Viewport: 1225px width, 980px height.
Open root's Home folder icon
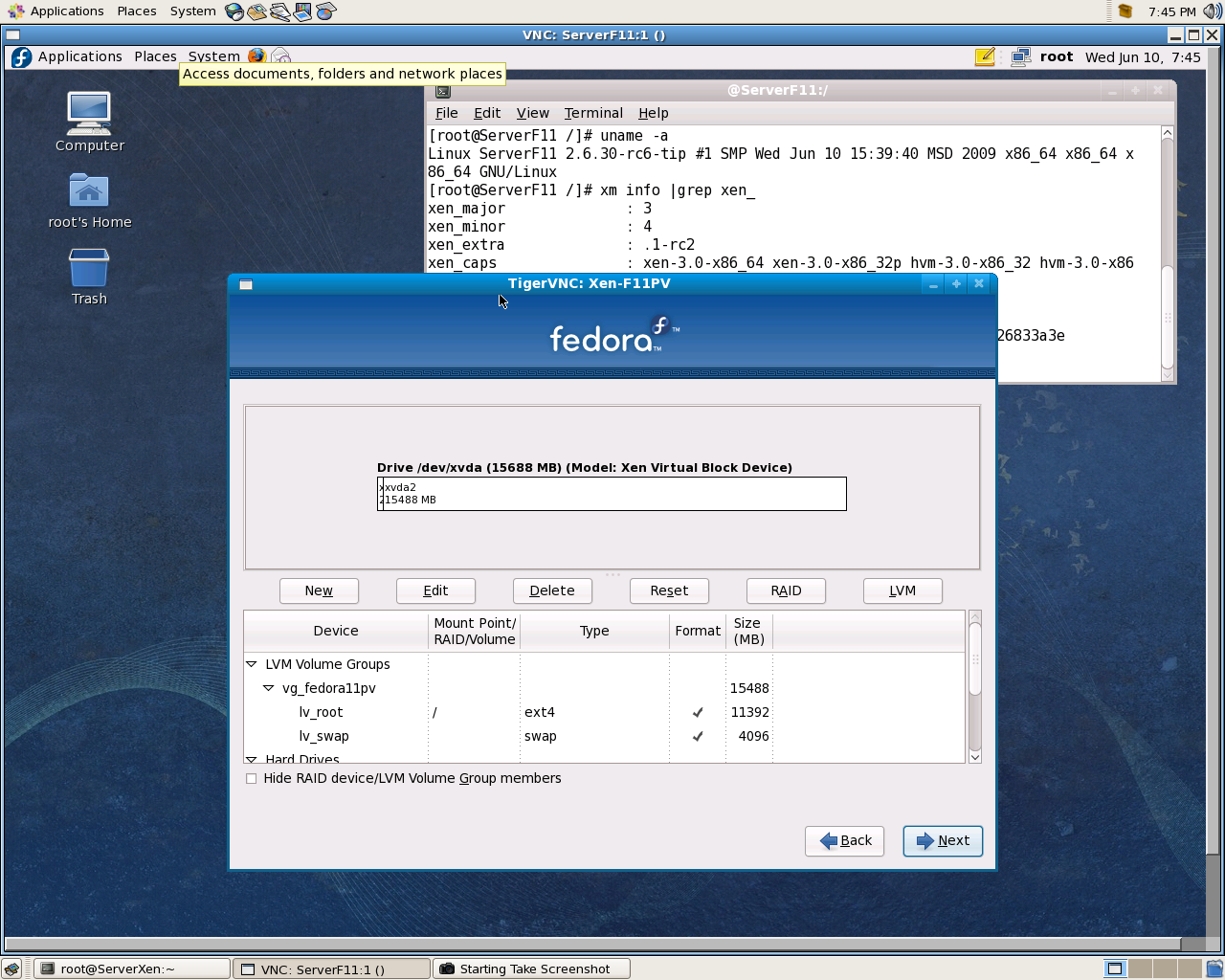point(89,201)
